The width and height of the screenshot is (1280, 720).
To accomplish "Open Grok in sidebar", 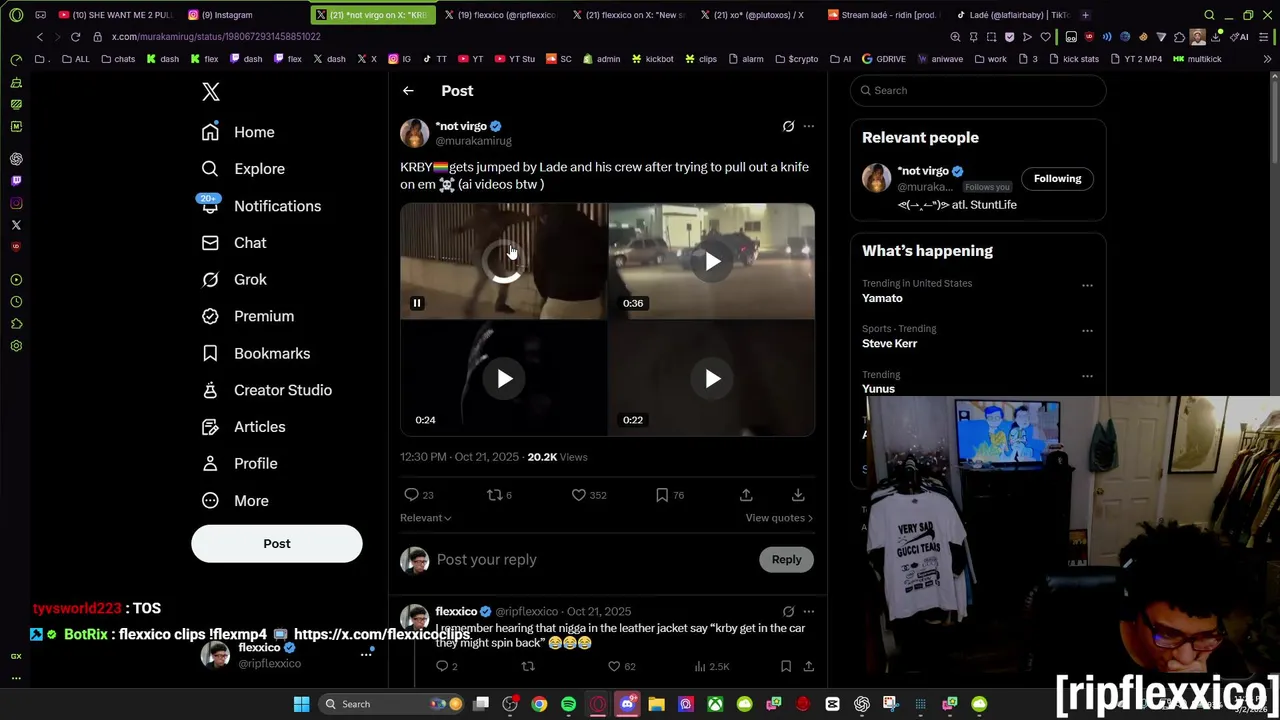I will 234,280.
